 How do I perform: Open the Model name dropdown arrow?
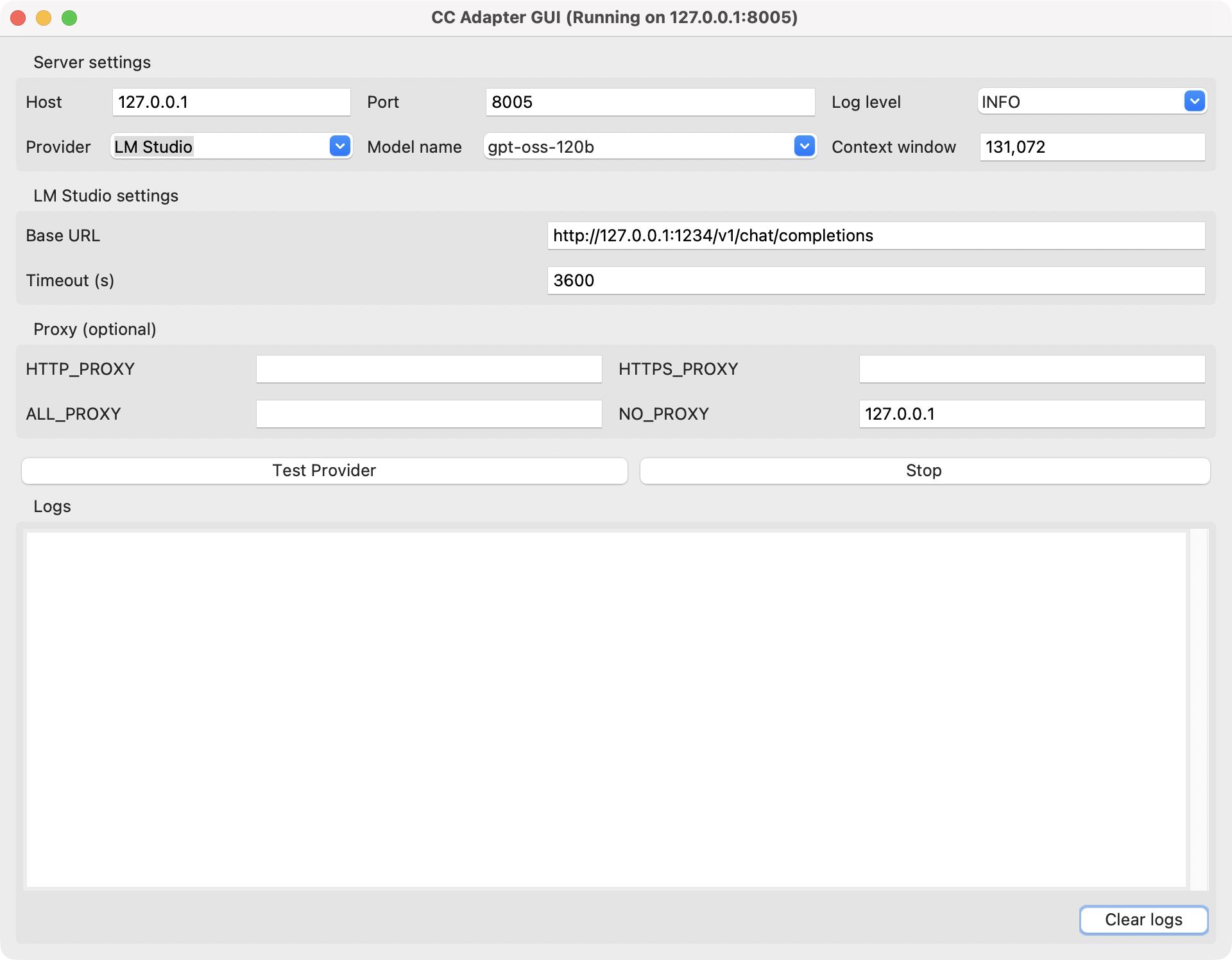click(x=804, y=146)
